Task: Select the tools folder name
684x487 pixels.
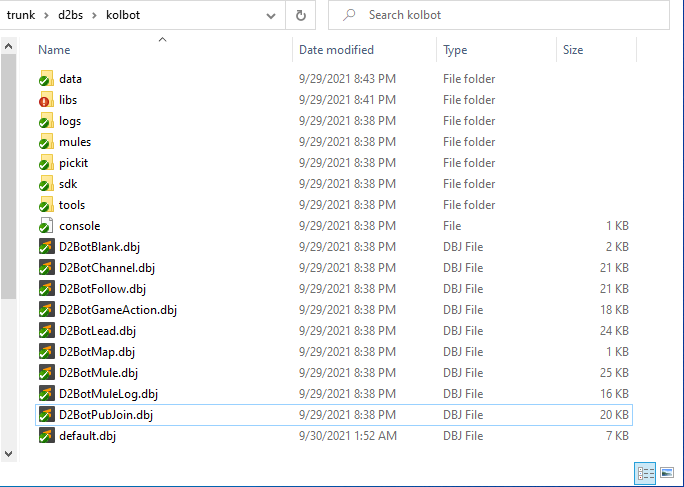Action: [x=72, y=205]
